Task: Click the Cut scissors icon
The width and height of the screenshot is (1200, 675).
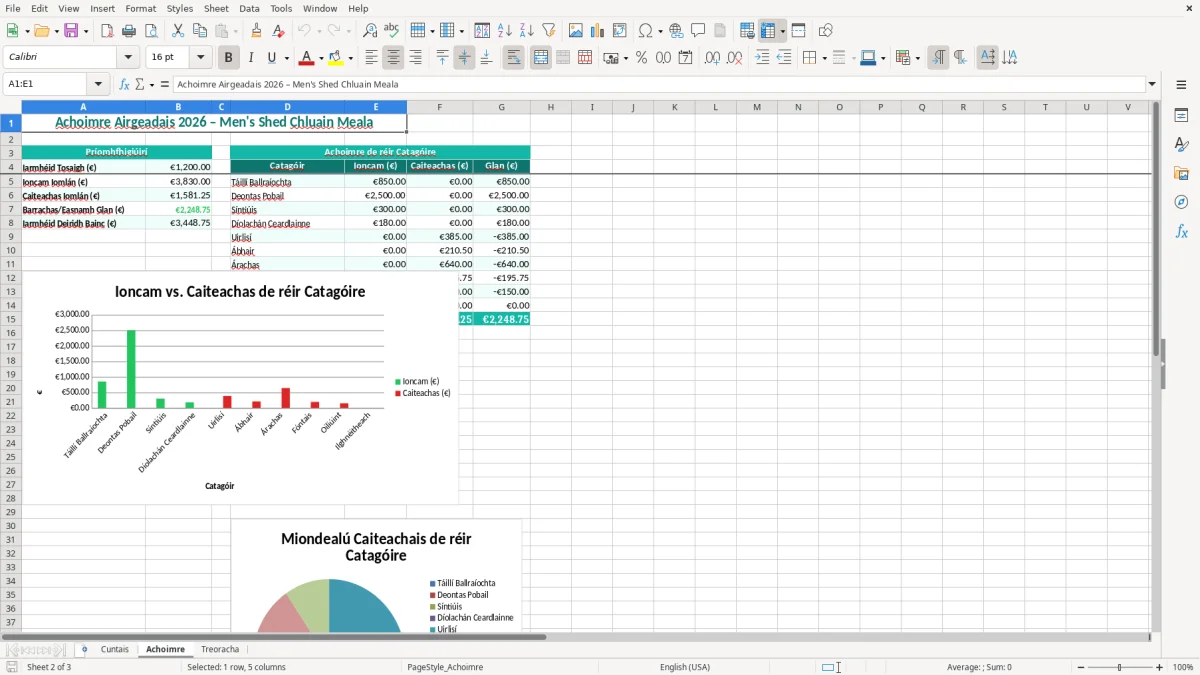Action: [x=178, y=31]
